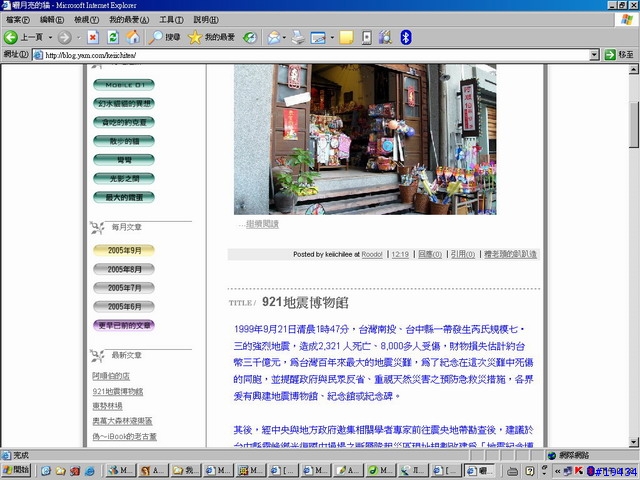640x480 pixels.
Task: Click the Windows flag logo in IE
Action: coord(627,20)
